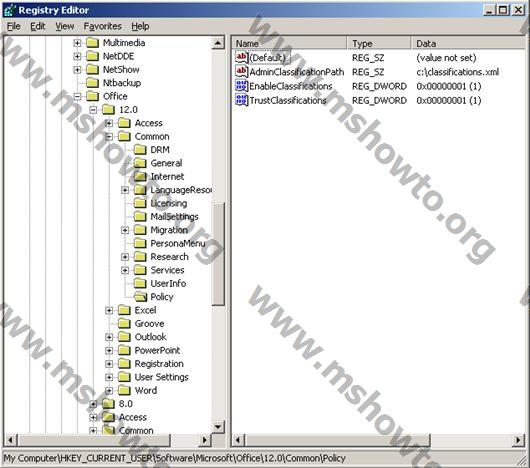Collapse the 12.0 key
This screenshot has width=530, height=468.
pos(93,110)
